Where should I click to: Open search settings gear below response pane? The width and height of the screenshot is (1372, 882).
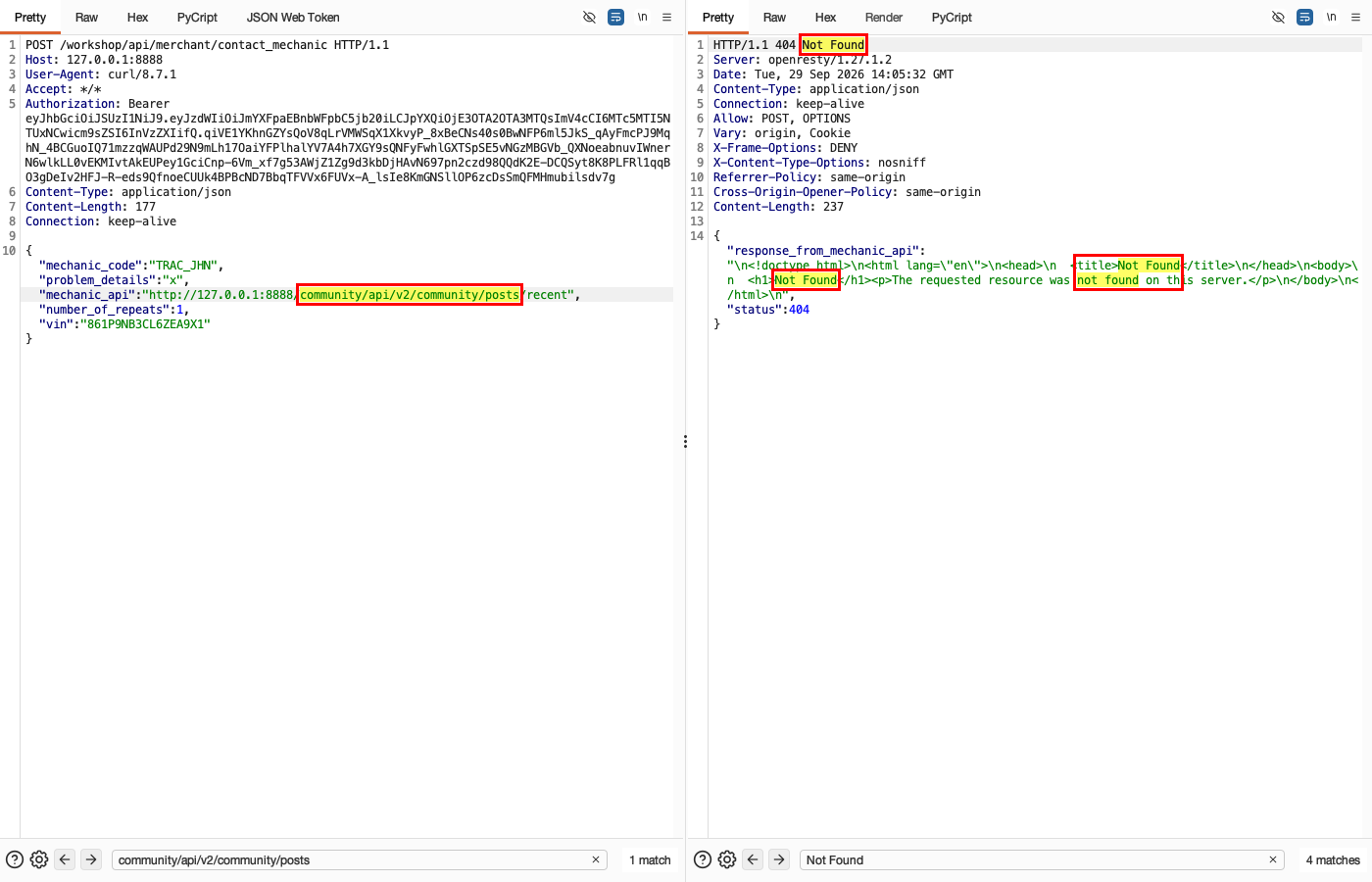pos(727,859)
